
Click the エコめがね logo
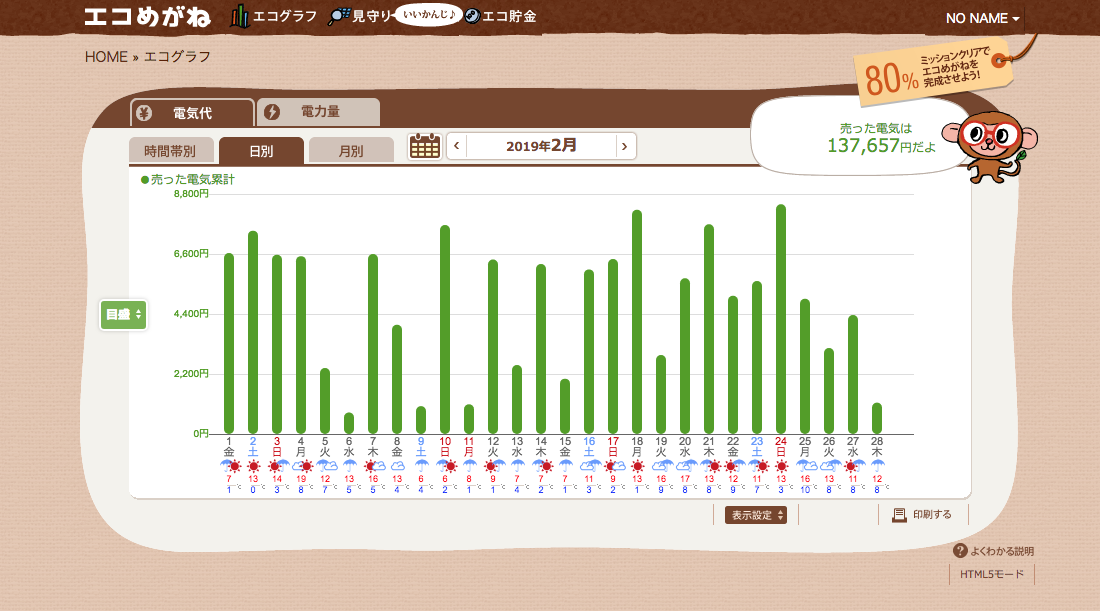click(148, 17)
